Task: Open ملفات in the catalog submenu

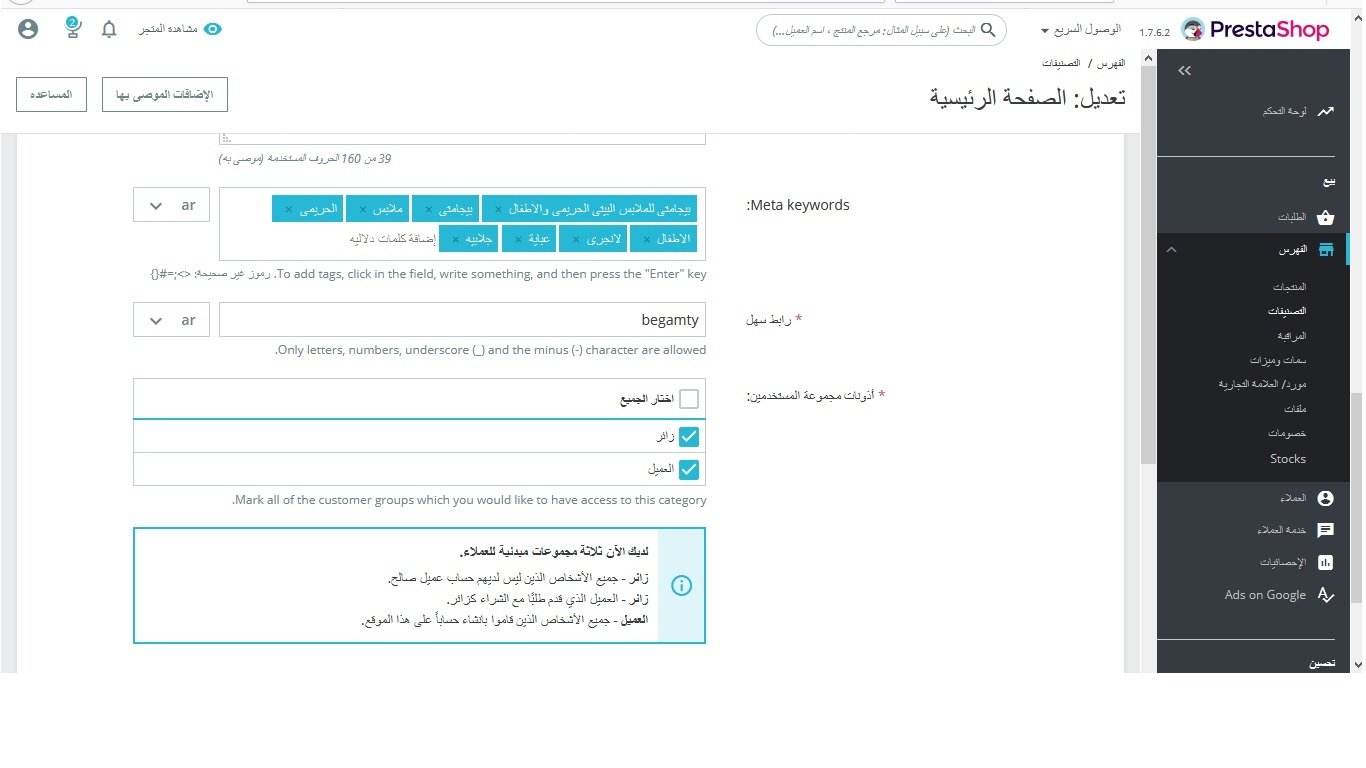Action: coord(1295,409)
